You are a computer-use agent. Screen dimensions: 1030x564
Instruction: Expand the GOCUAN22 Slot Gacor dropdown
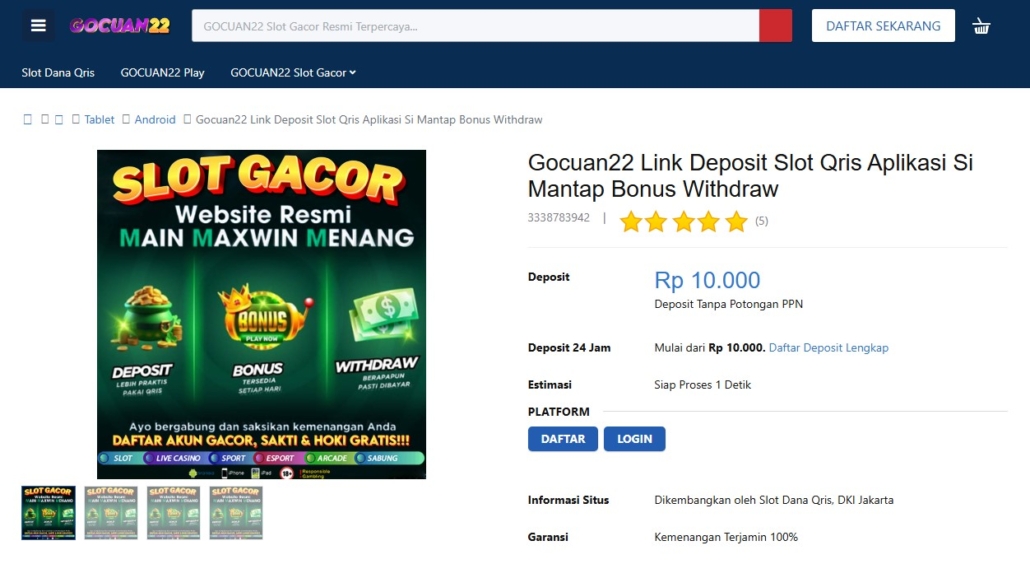tap(293, 73)
